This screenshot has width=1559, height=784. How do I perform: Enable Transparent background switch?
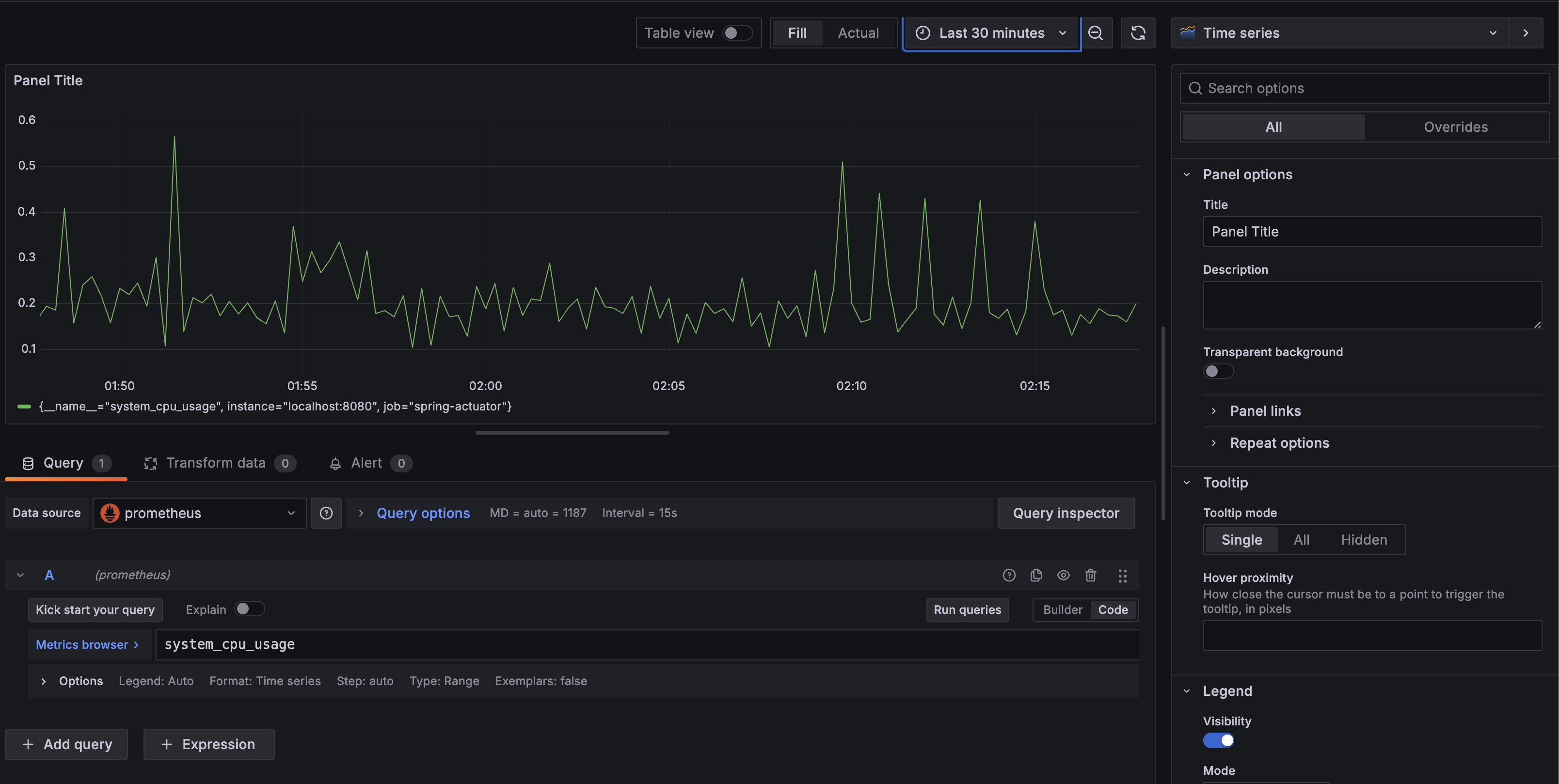tap(1218, 371)
